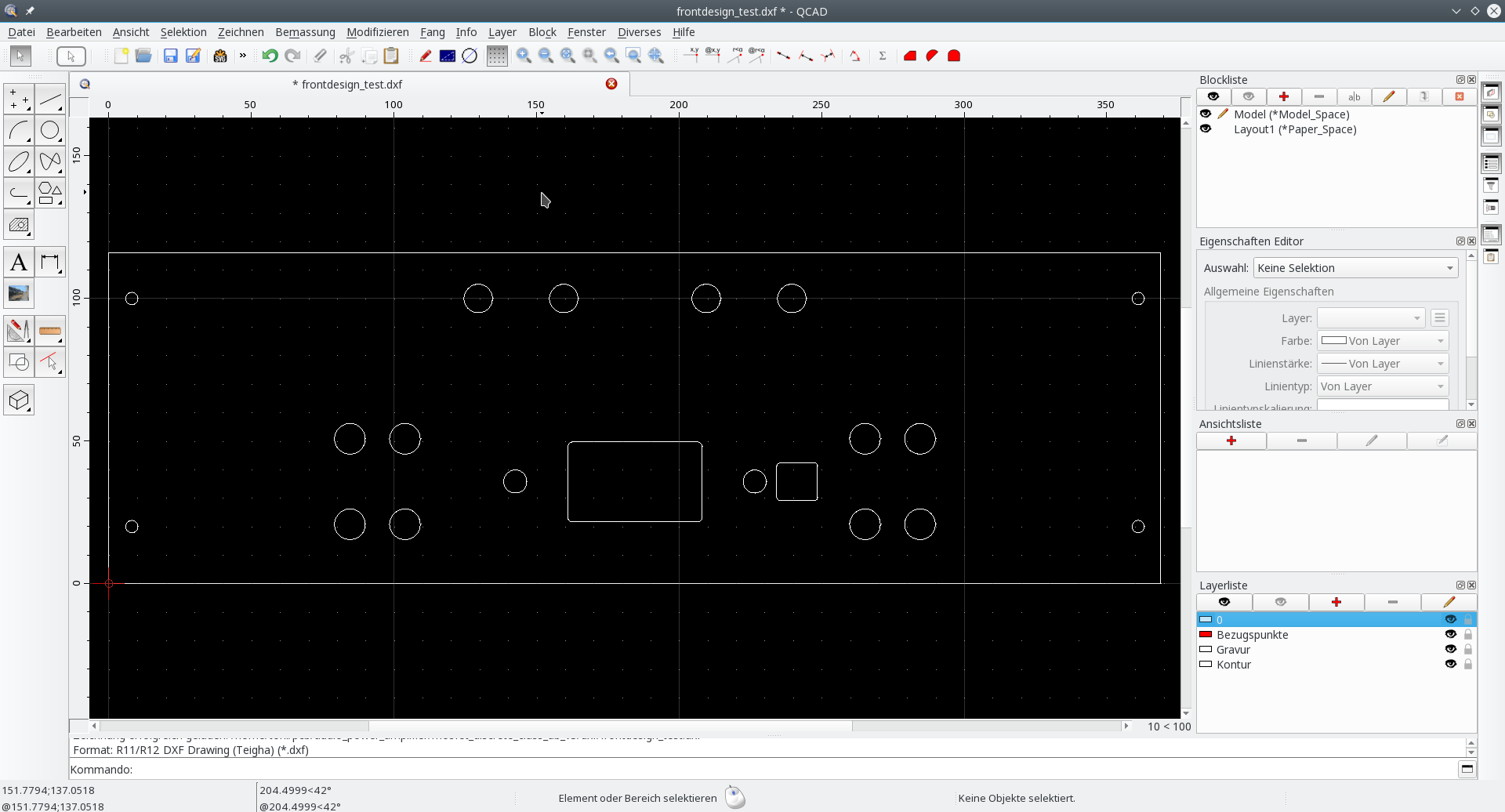This screenshot has width=1505, height=812.
Task: Export as SVG icon
Action: tap(220, 56)
